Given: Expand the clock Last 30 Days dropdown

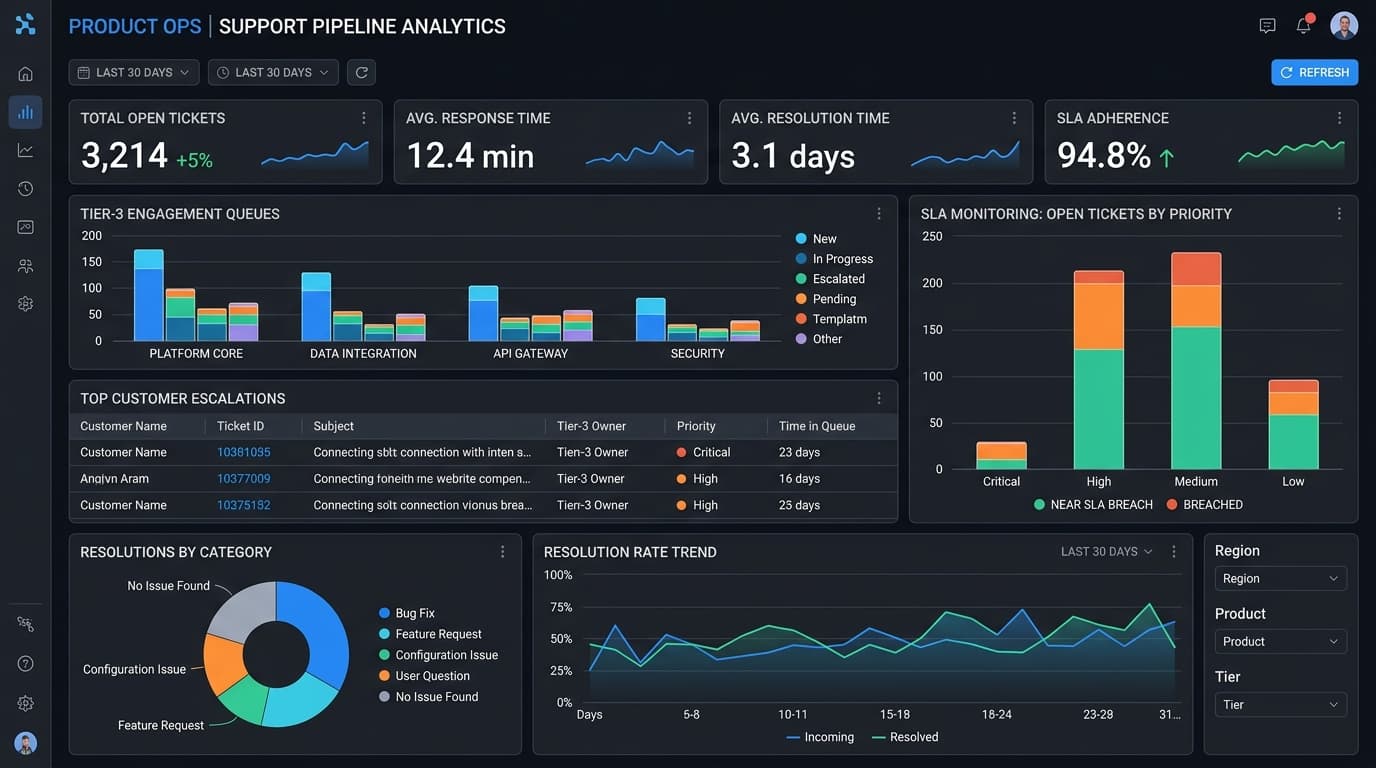Looking at the screenshot, I should (273, 72).
